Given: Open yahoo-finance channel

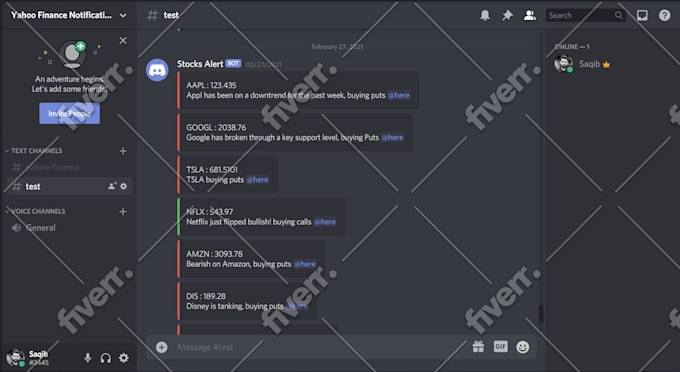Looking at the screenshot, I should (x=69, y=167).
